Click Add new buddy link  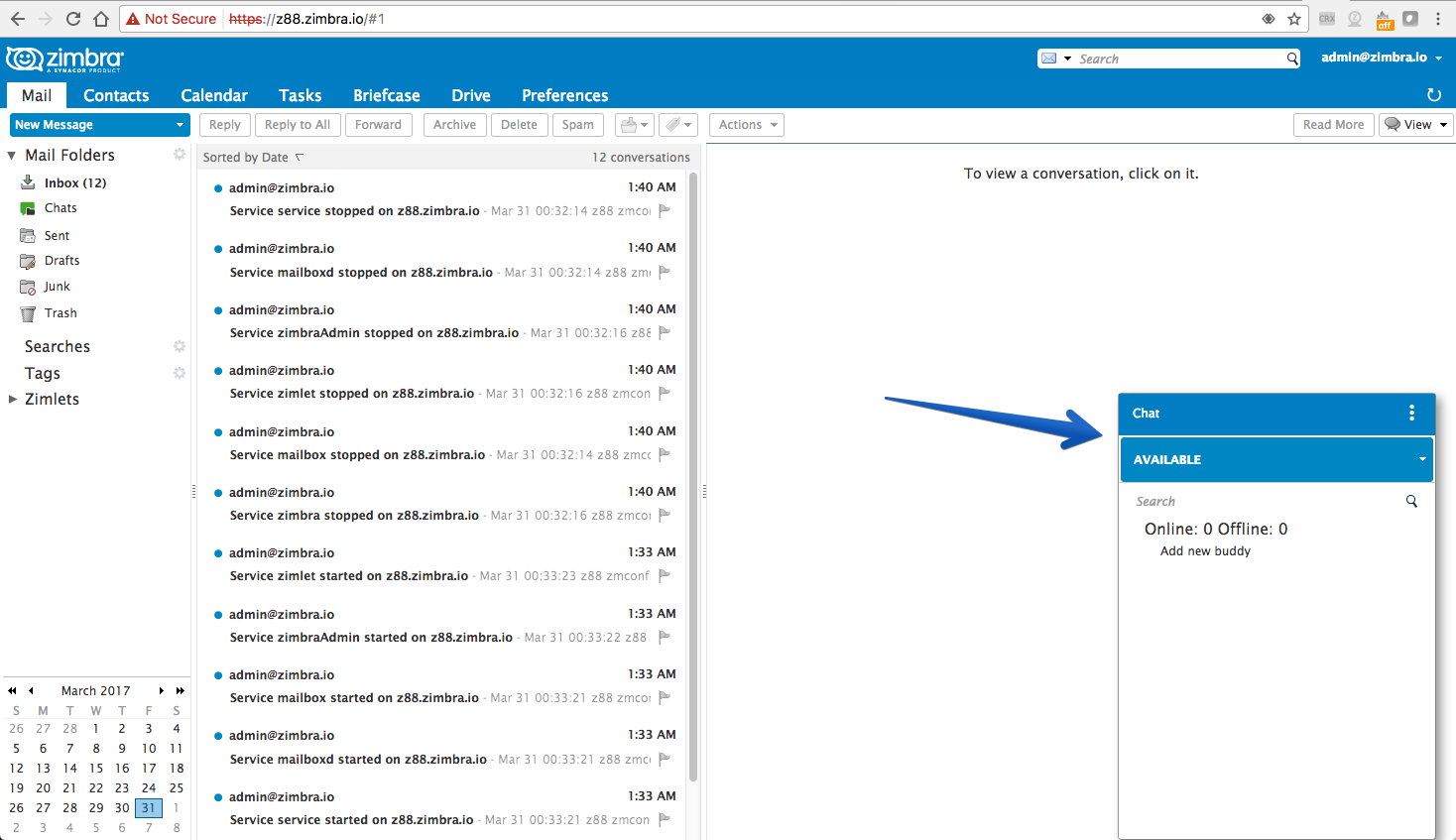pyautogui.click(x=1205, y=551)
